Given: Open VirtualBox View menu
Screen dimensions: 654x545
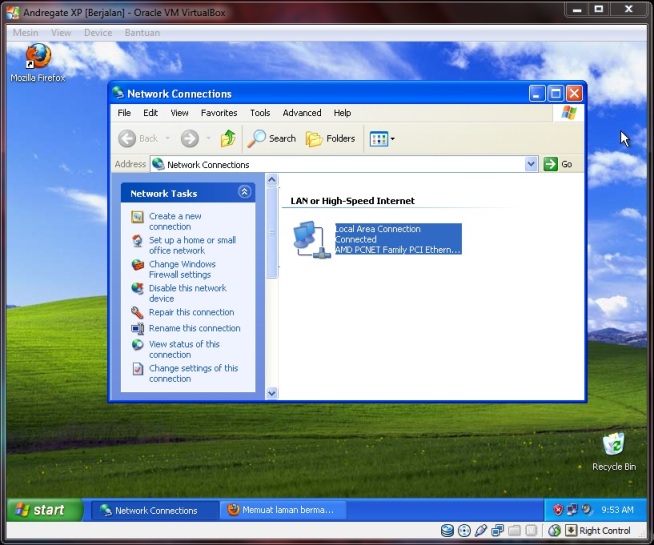Looking at the screenshot, I should pyautogui.click(x=61, y=33).
